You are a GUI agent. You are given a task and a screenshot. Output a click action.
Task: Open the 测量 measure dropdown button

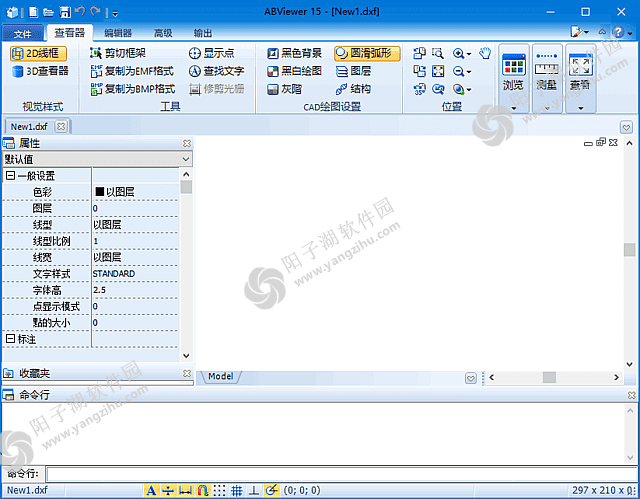(x=547, y=78)
